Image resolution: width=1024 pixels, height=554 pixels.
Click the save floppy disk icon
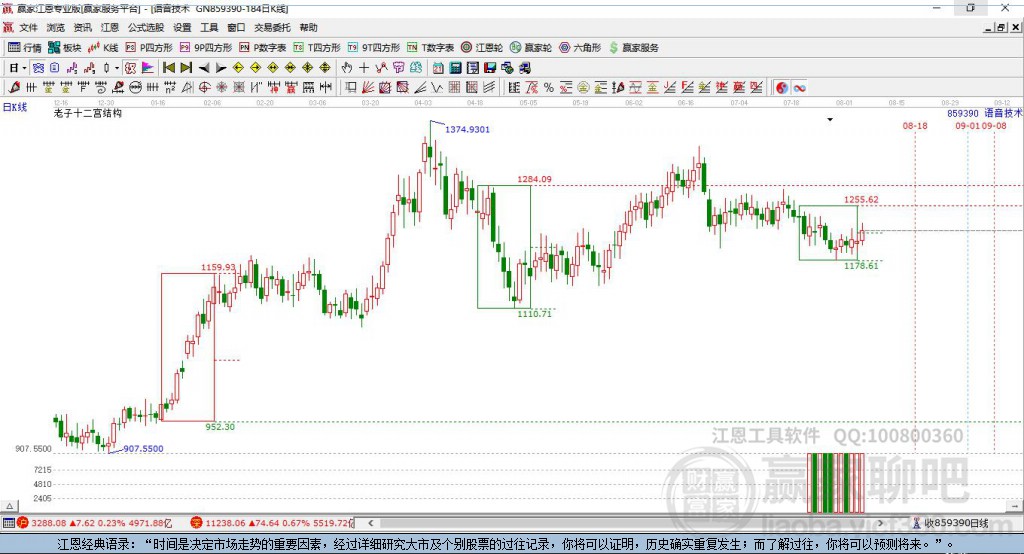click(x=490, y=68)
